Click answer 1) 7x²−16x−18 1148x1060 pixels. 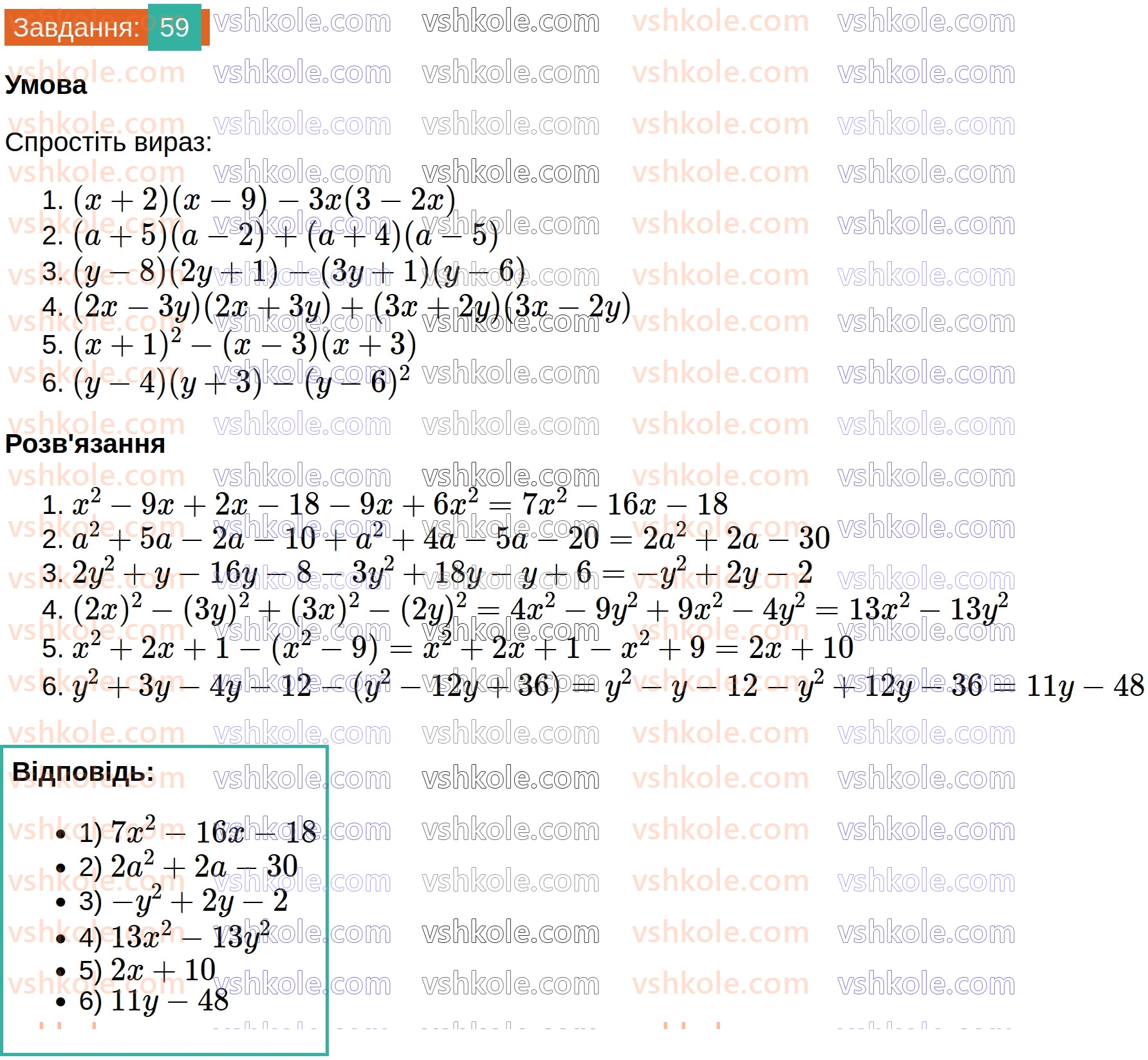[x=198, y=832]
